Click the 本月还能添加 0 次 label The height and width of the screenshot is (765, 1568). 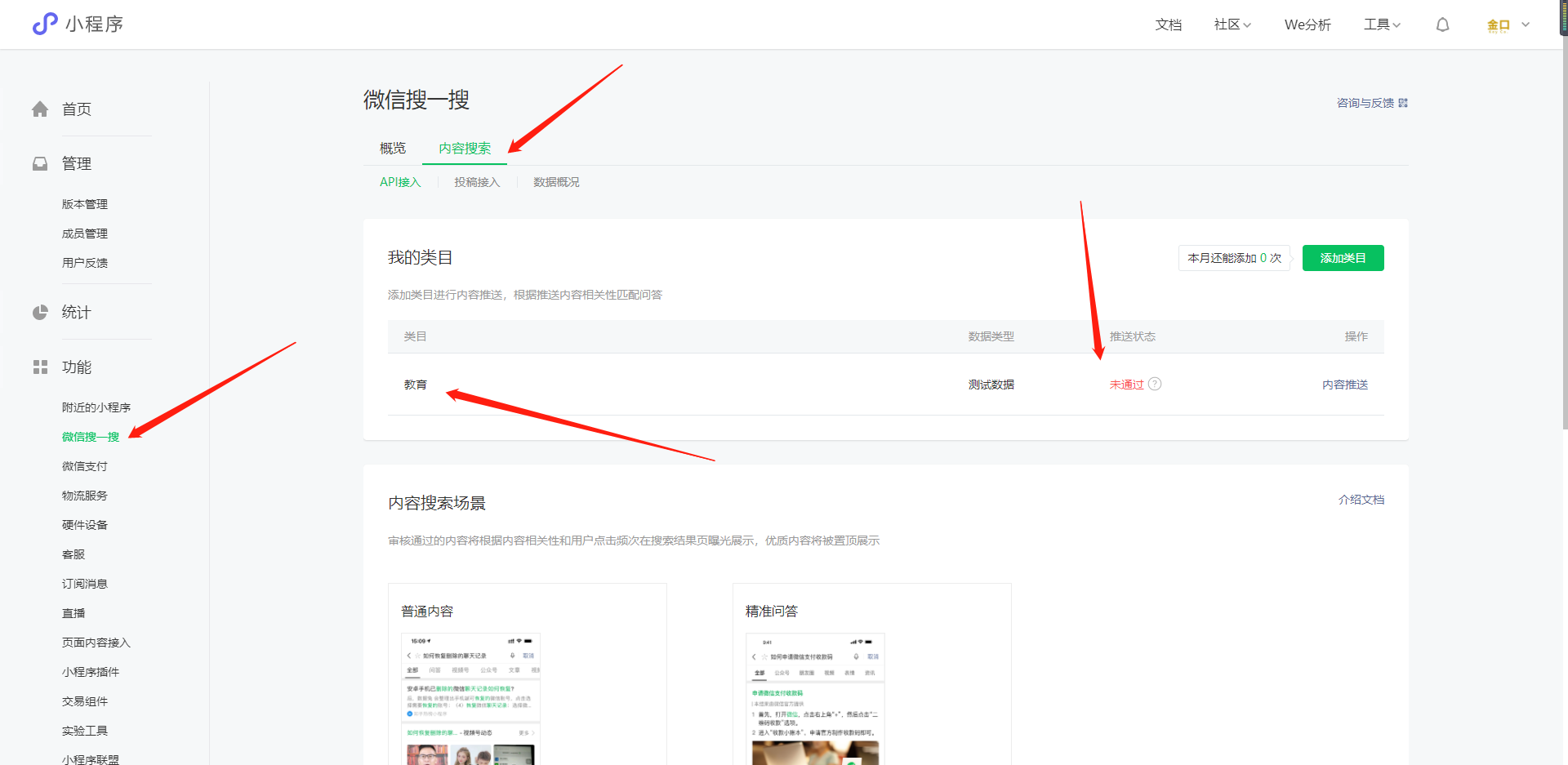pyautogui.click(x=1234, y=258)
